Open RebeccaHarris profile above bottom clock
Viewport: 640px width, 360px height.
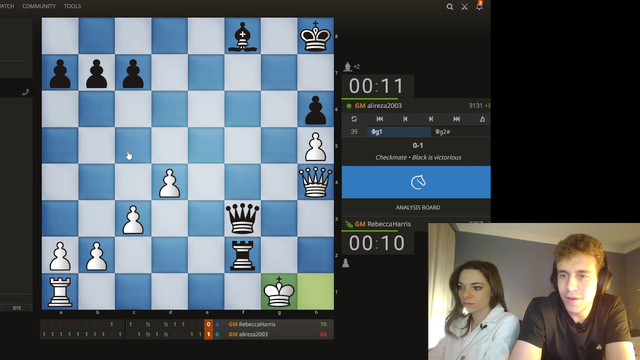point(389,224)
